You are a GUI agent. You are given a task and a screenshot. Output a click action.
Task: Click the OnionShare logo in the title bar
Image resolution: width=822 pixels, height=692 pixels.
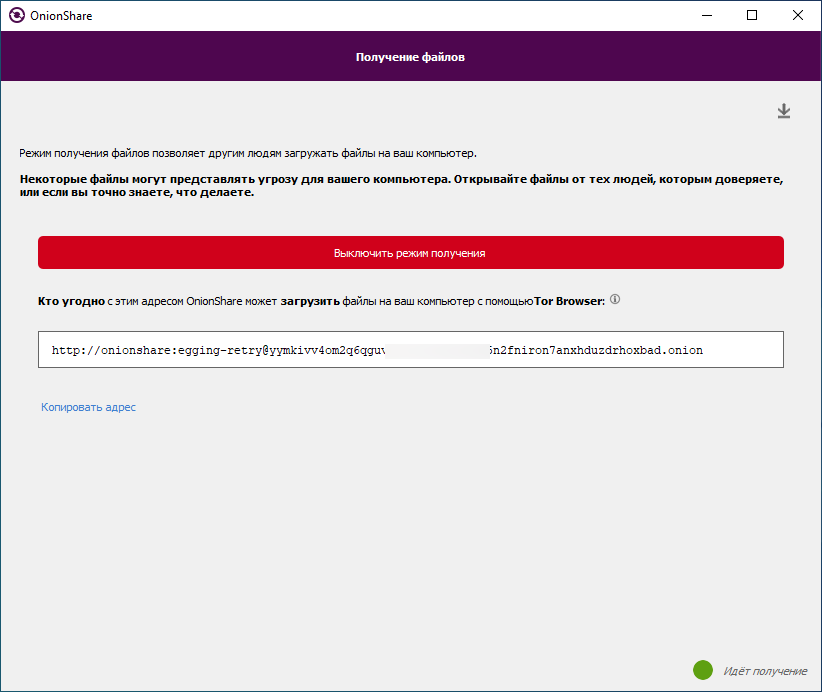tap(17, 16)
